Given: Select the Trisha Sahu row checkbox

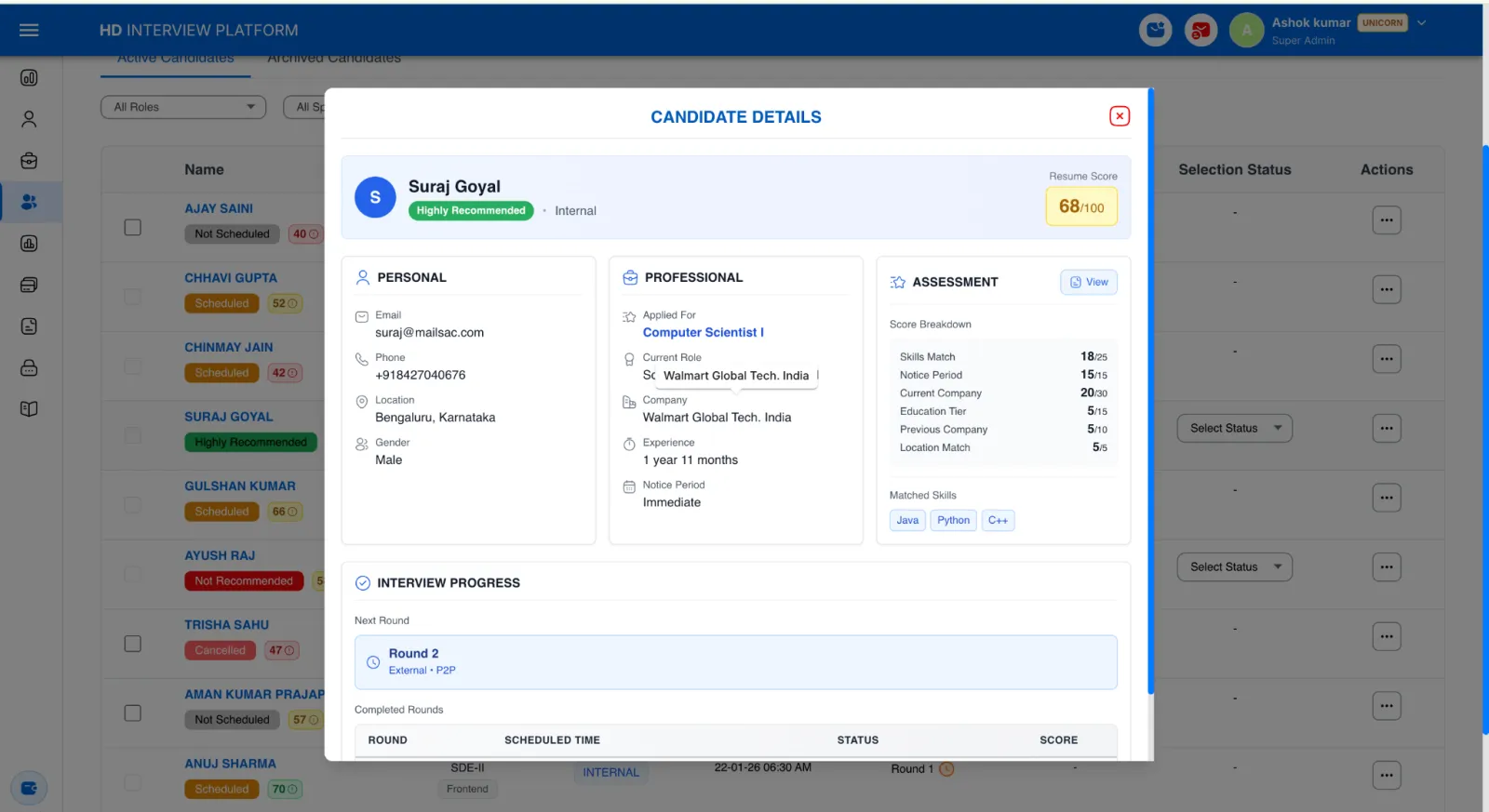Looking at the screenshot, I should coord(133,644).
